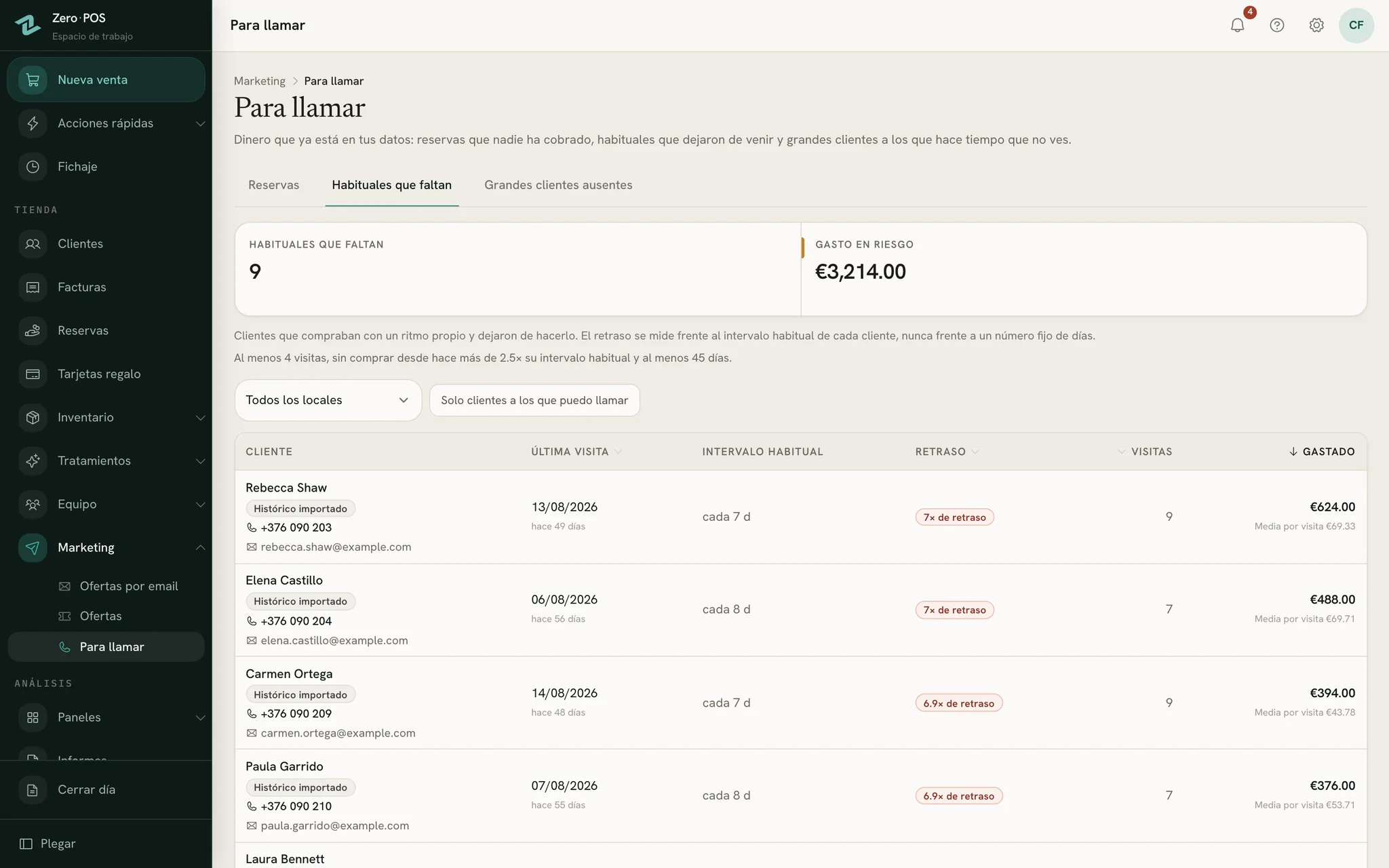Open the settings gear icon

1316,25
